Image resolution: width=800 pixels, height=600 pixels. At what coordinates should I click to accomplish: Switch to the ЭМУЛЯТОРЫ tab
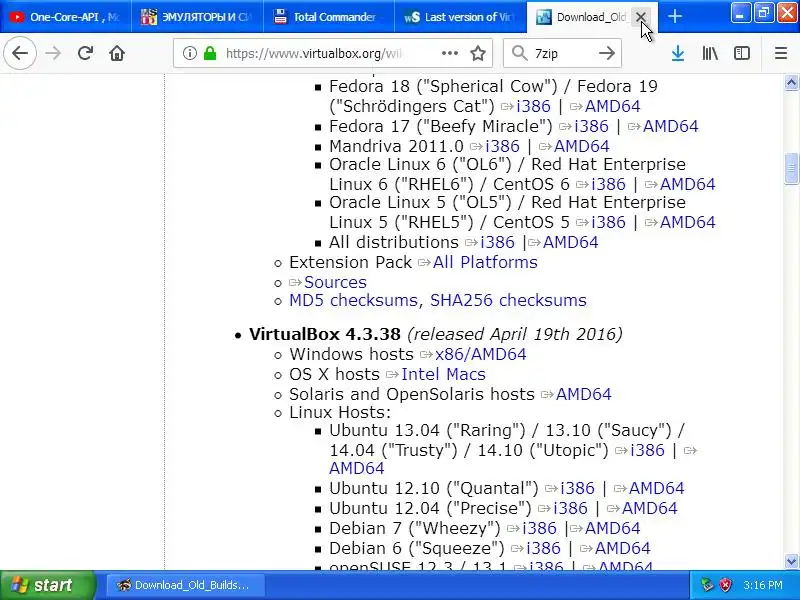197,17
